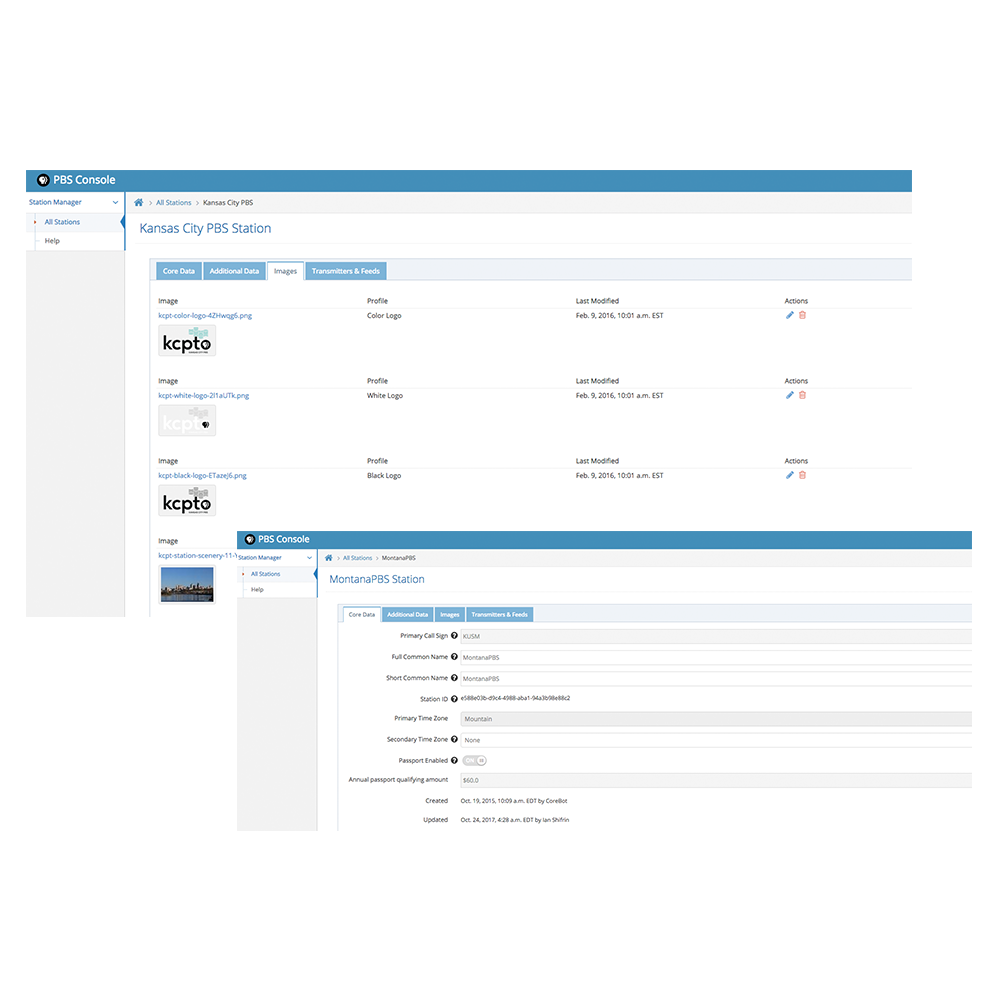Open Images tab in MontanaPBS window
The image size is (1000, 1000).
450,615
